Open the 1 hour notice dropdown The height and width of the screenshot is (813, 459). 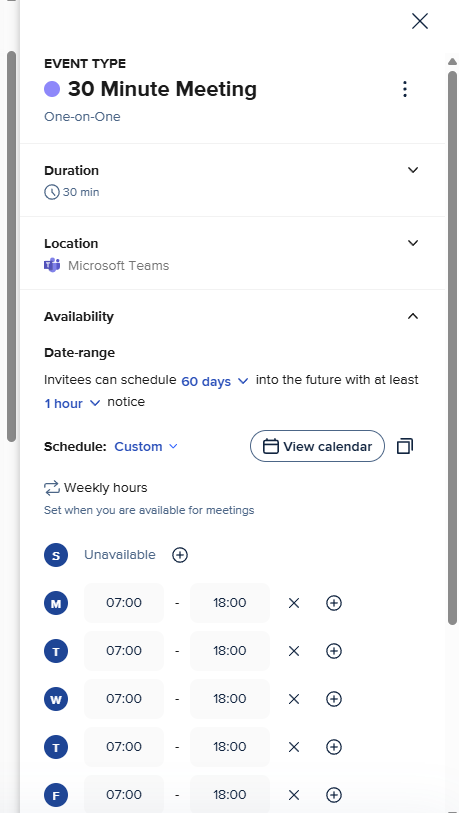[x=72, y=403]
